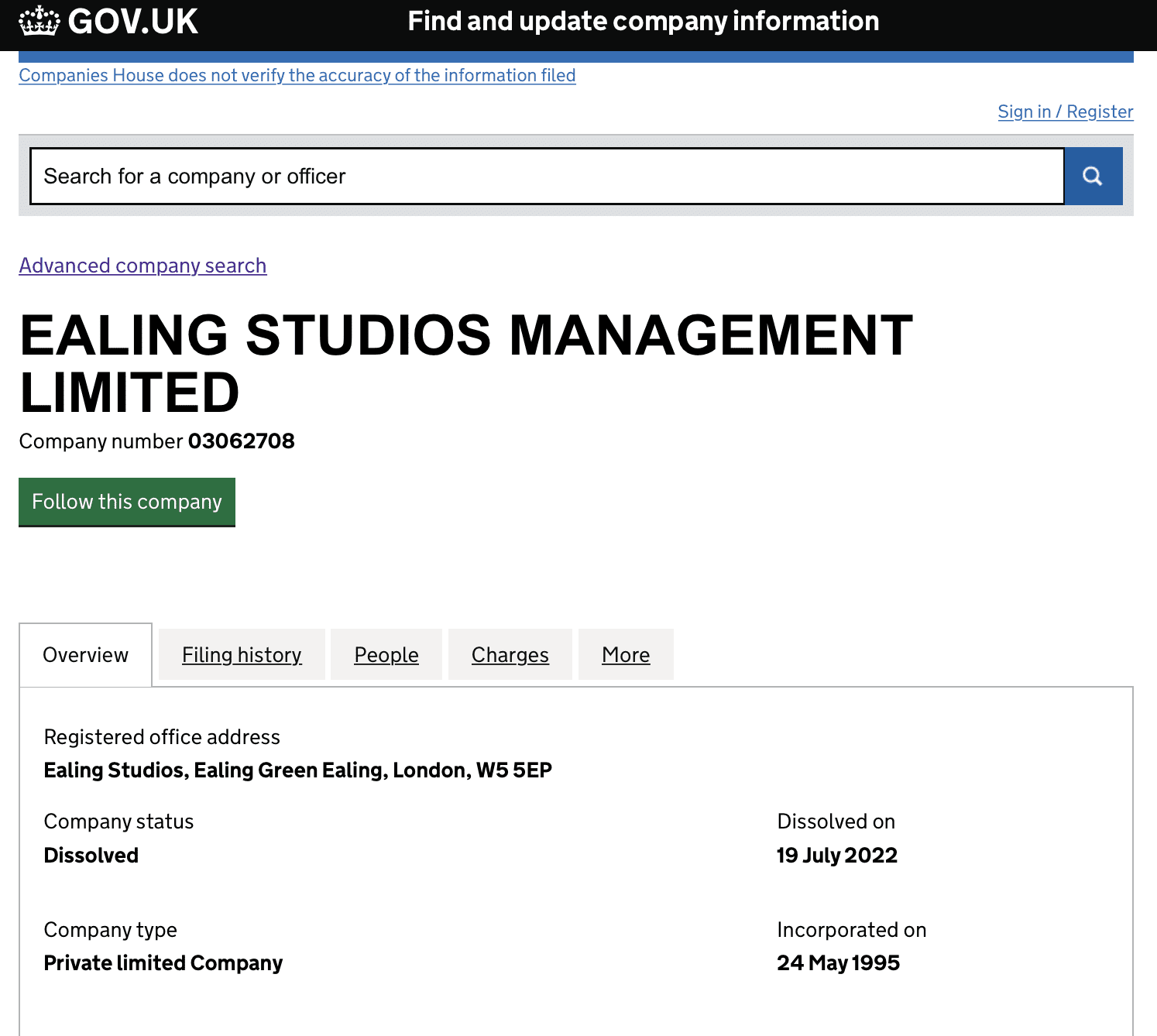Click the incorporation date 24 May 1995
The width and height of the screenshot is (1157, 1036).
[x=839, y=963]
